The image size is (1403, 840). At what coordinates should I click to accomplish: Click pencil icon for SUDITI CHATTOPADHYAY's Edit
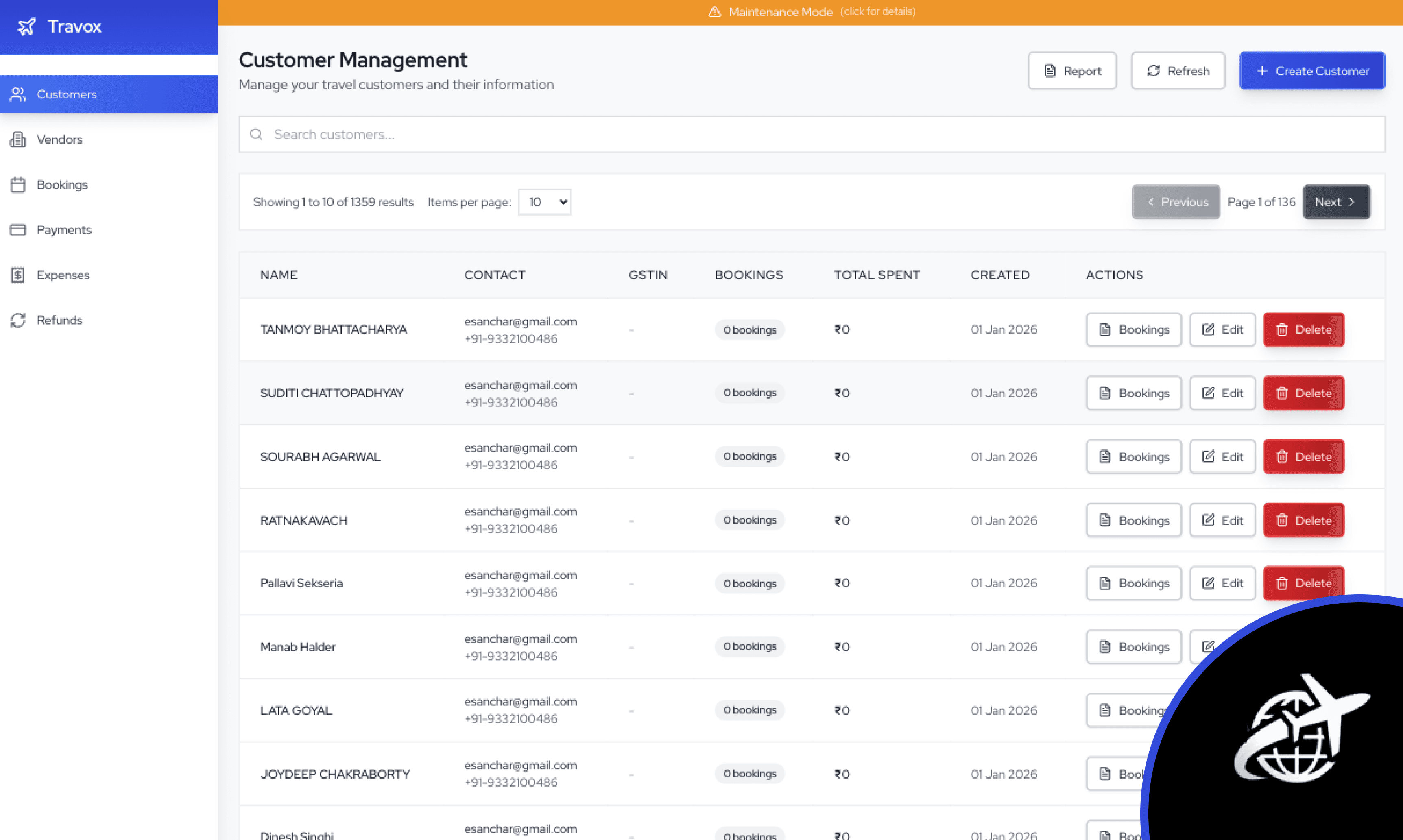click(1208, 393)
